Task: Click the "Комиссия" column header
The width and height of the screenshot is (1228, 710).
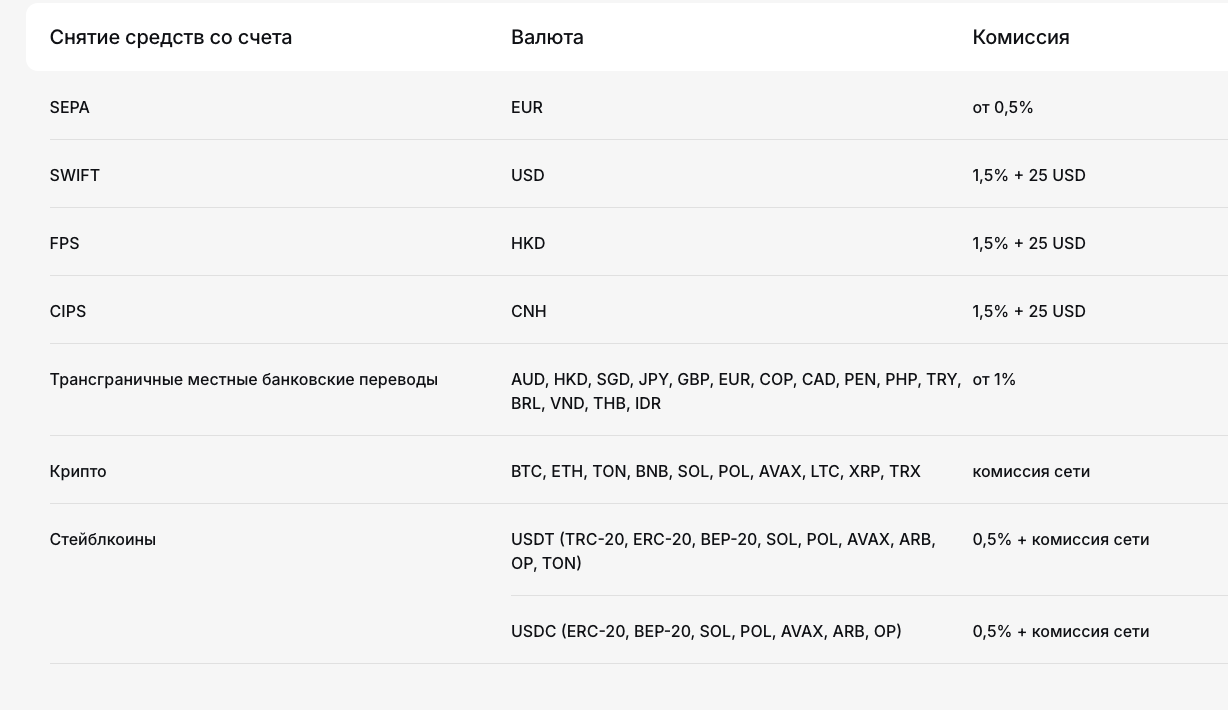Action: pos(1020,37)
